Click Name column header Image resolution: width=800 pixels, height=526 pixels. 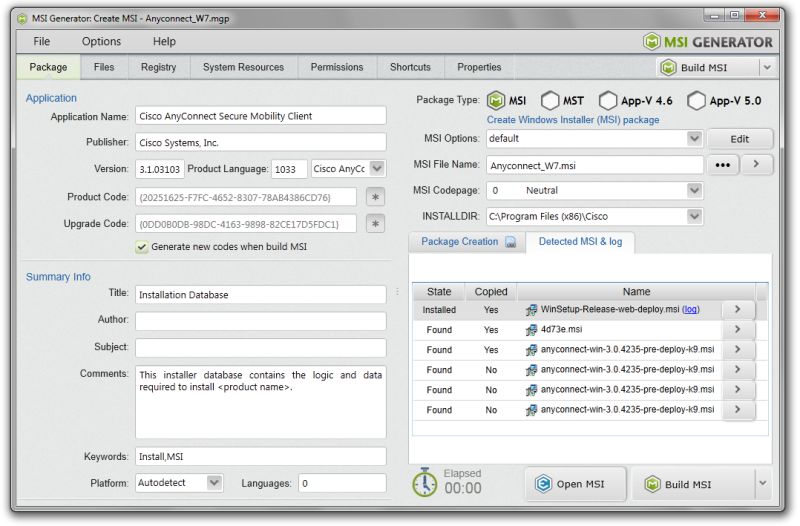coord(636,291)
